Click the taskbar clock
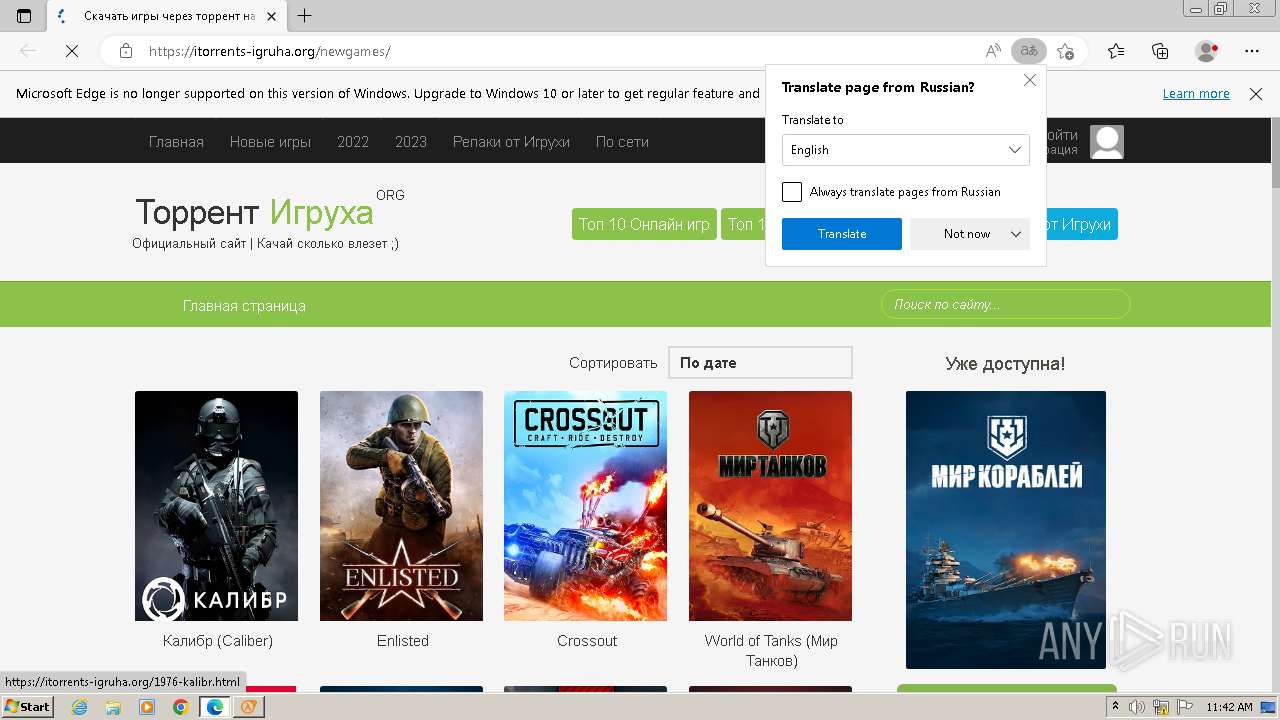This screenshot has width=1280, height=720. point(1229,707)
